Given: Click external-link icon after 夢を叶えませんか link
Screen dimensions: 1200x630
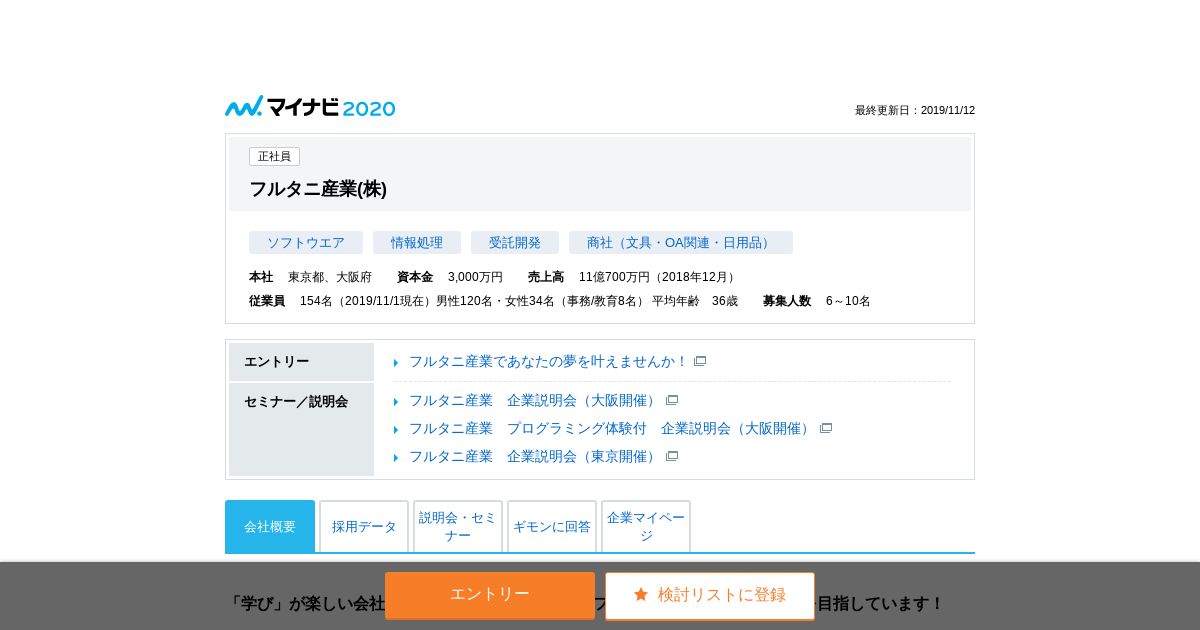Looking at the screenshot, I should coord(700,362).
